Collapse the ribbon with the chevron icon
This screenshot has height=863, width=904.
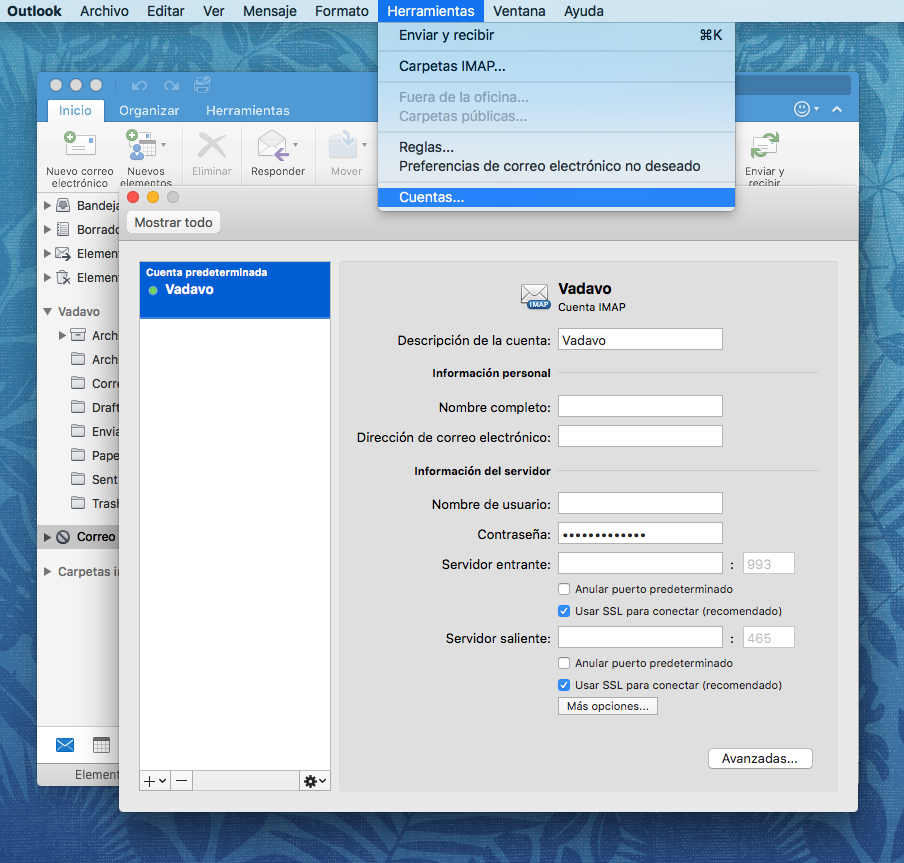[x=837, y=109]
